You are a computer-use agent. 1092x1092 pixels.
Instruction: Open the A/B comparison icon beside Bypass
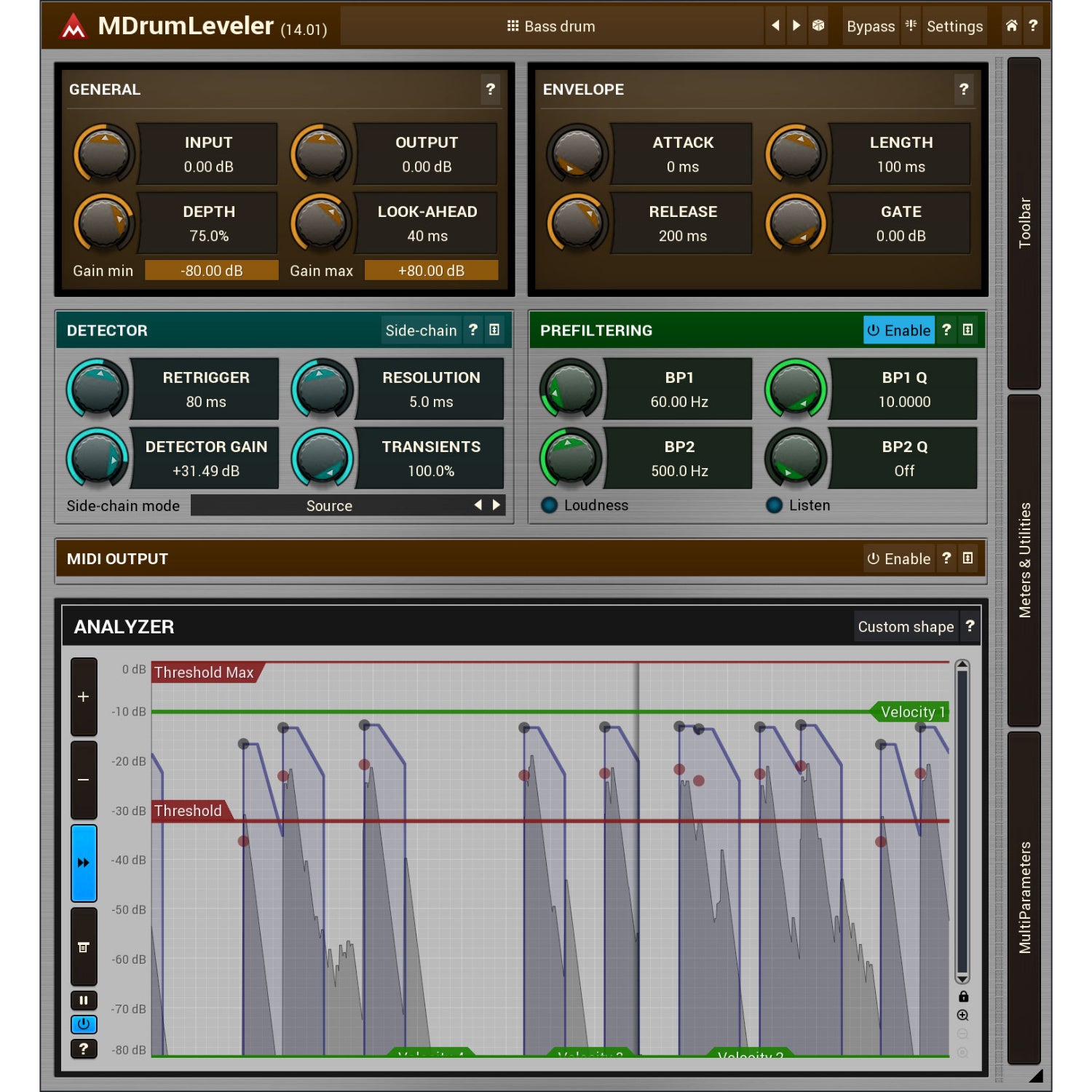pos(910,25)
